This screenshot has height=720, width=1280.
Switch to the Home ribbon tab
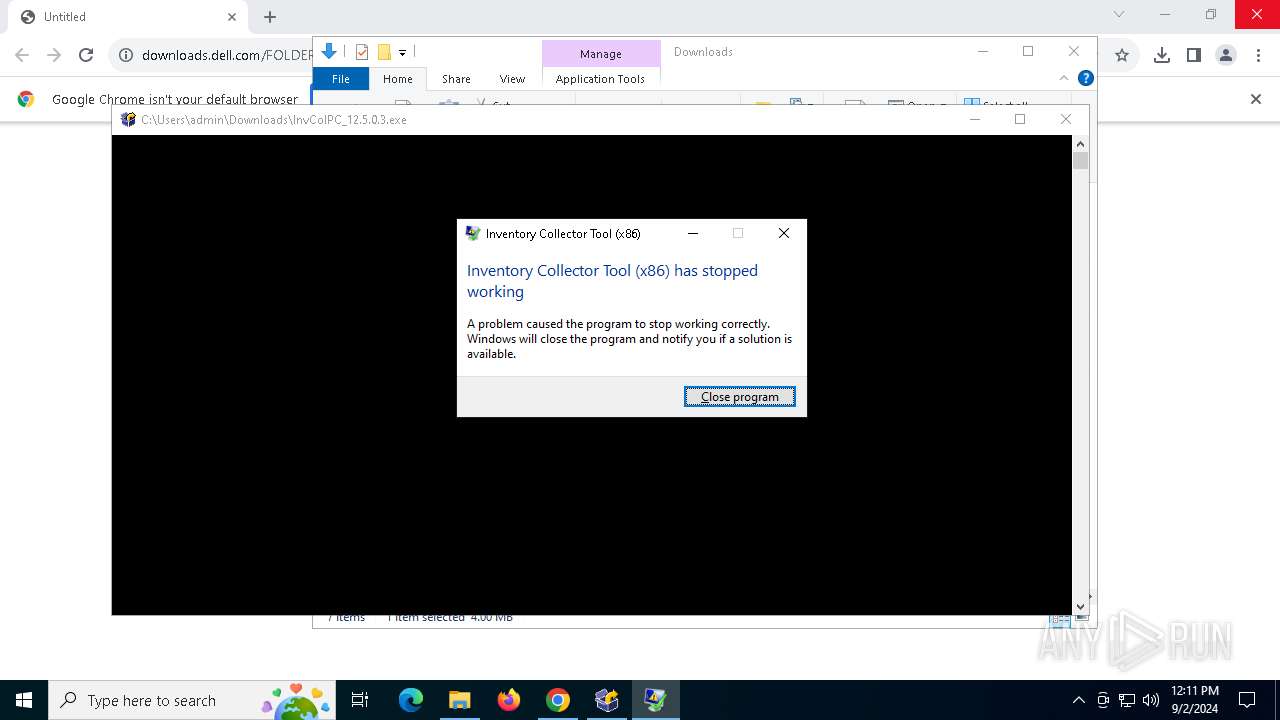[398, 79]
